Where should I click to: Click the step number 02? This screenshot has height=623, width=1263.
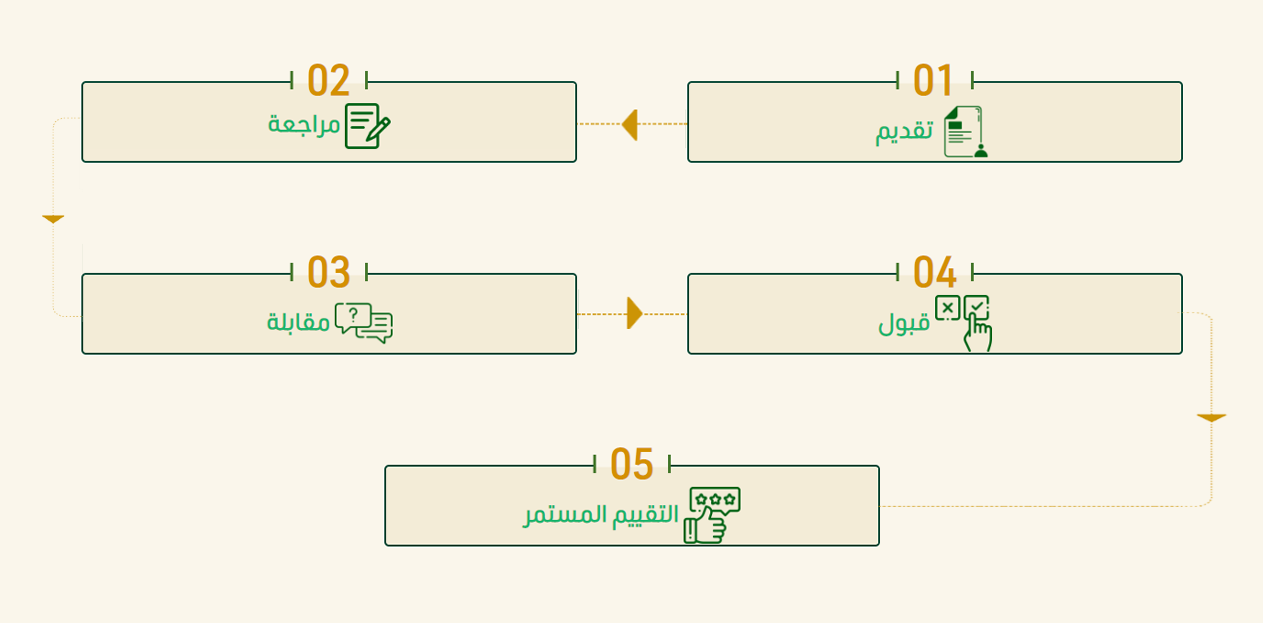click(328, 80)
